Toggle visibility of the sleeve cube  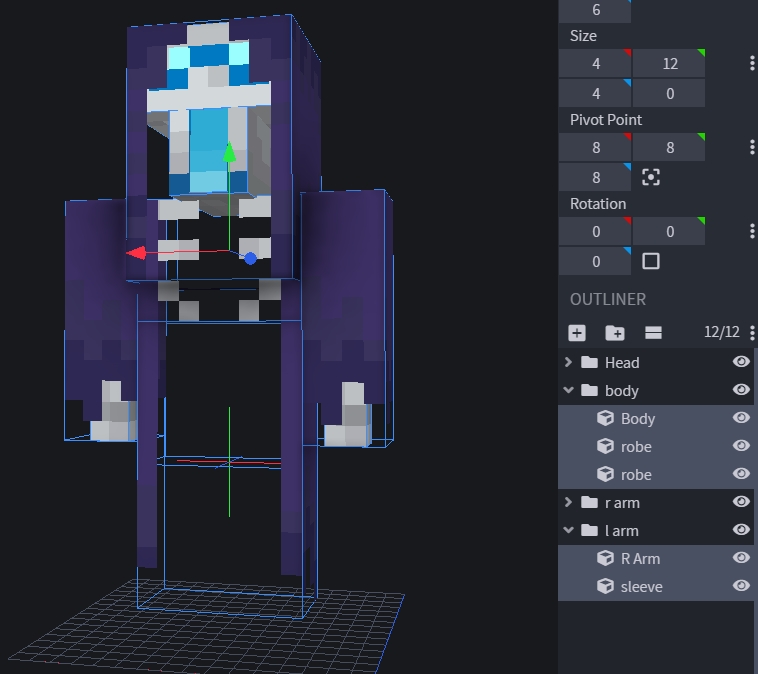pos(741,586)
